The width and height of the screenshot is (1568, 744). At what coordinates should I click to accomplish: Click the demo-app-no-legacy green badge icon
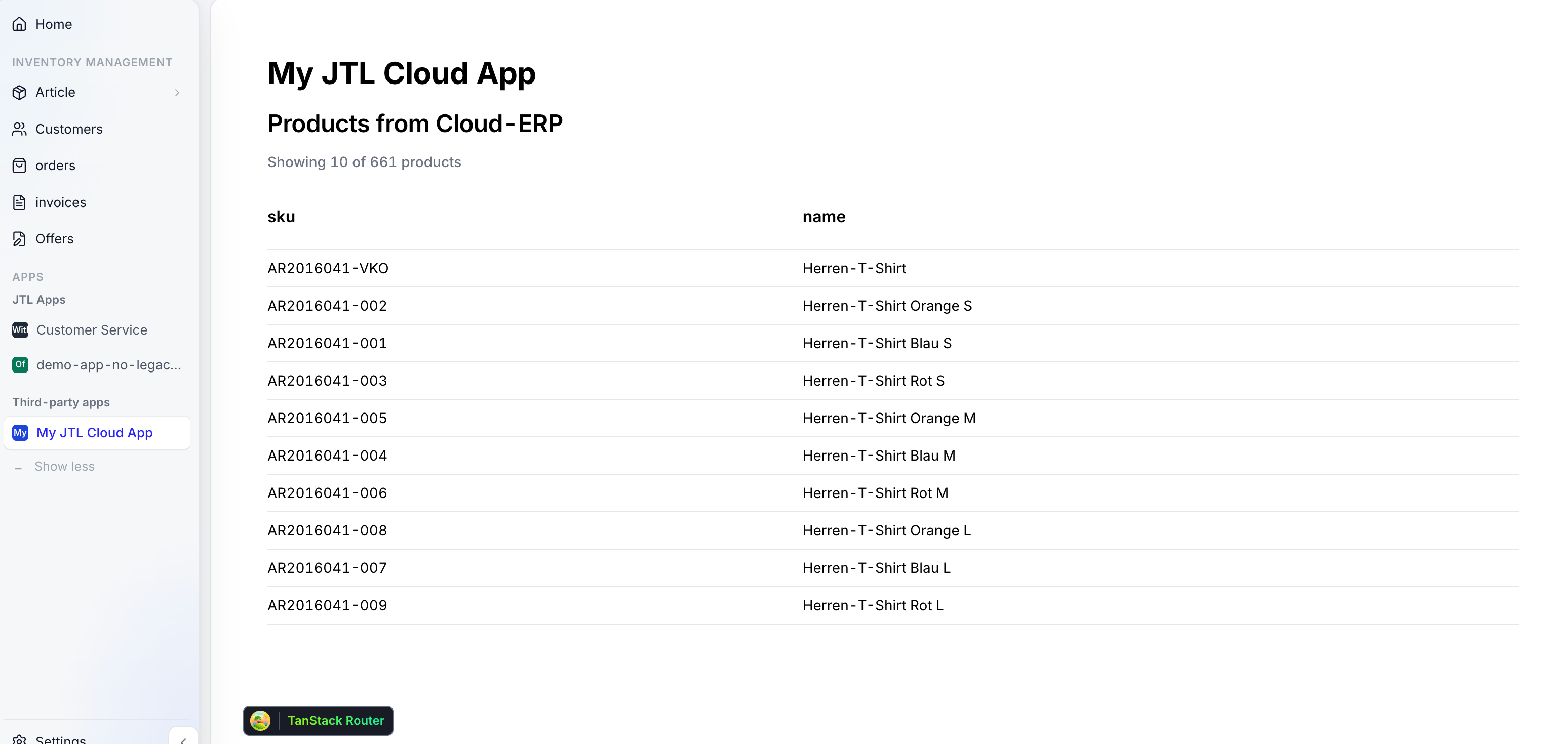pos(20,364)
